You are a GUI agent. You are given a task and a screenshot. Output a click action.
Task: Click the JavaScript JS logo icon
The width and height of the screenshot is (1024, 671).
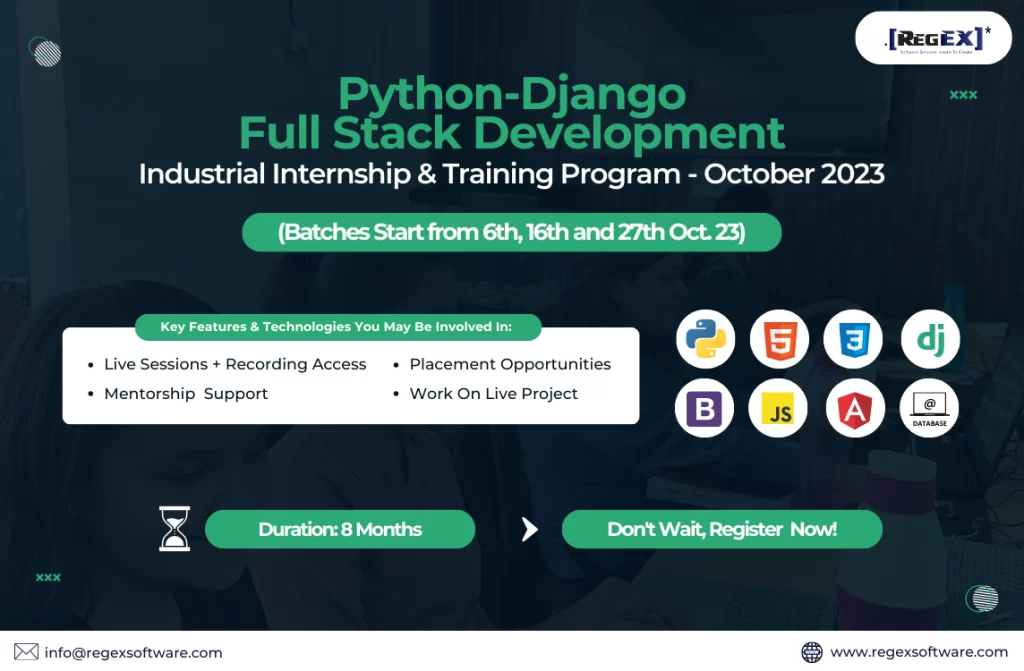point(778,408)
